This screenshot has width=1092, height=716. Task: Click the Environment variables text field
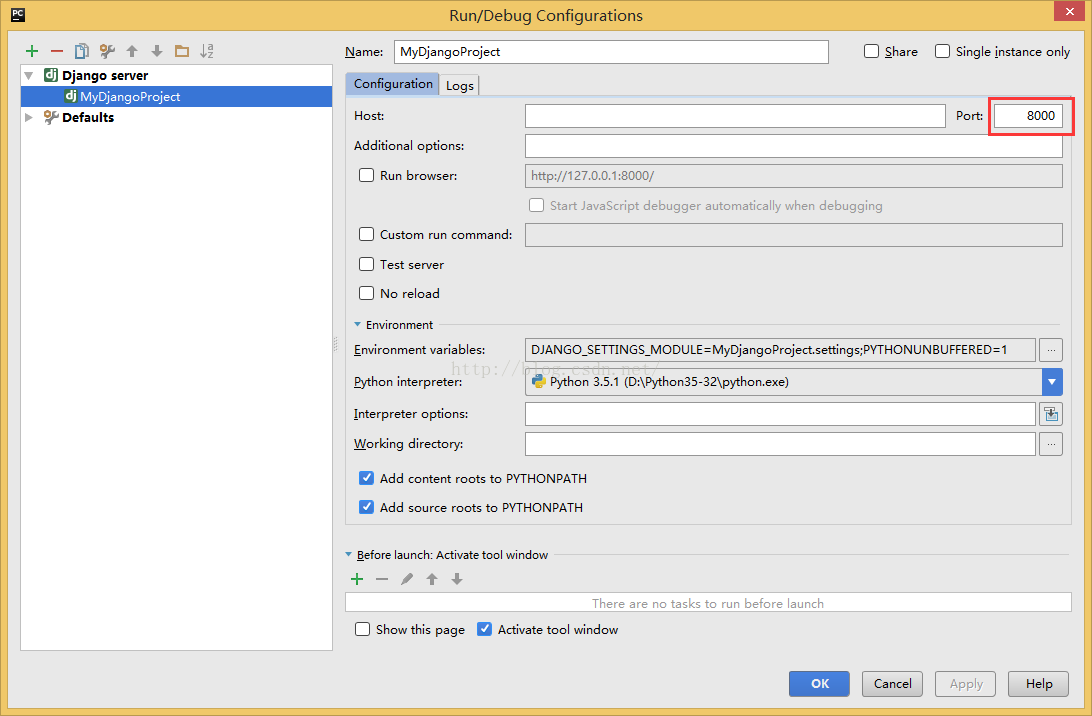tap(780, 350)
